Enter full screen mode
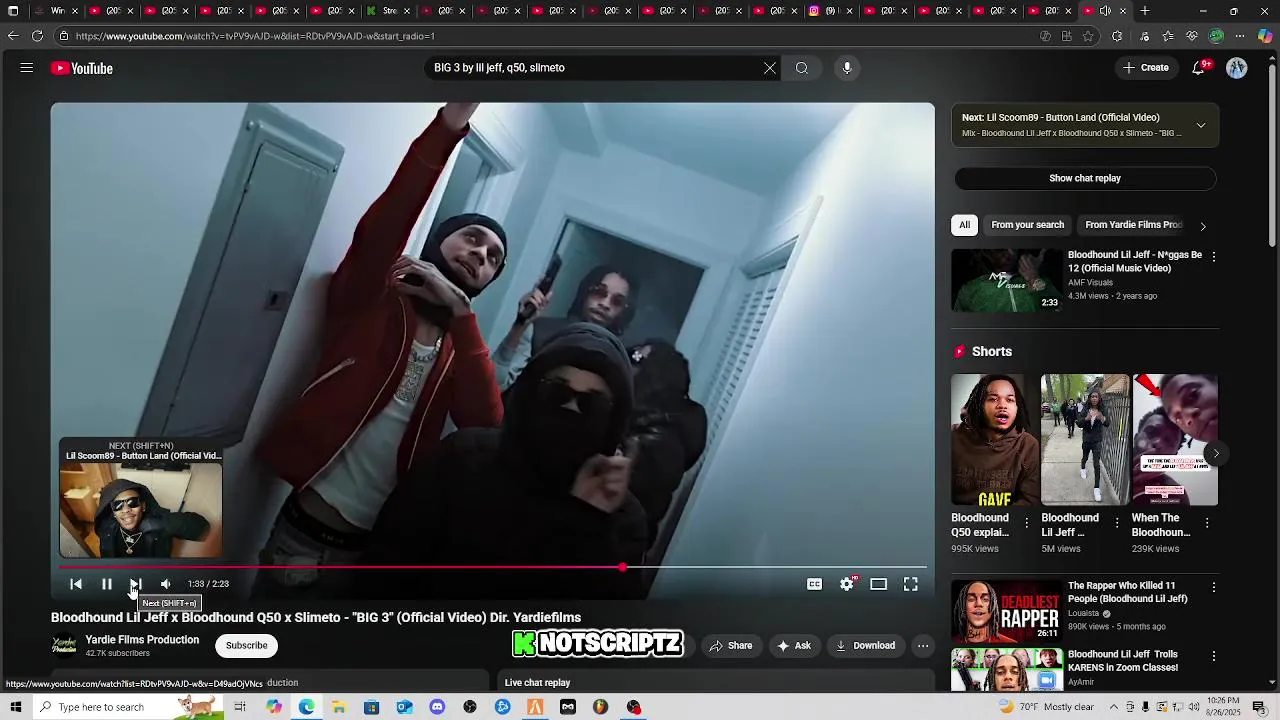This screenshot has height=720, width=1280. click(911, 584)
